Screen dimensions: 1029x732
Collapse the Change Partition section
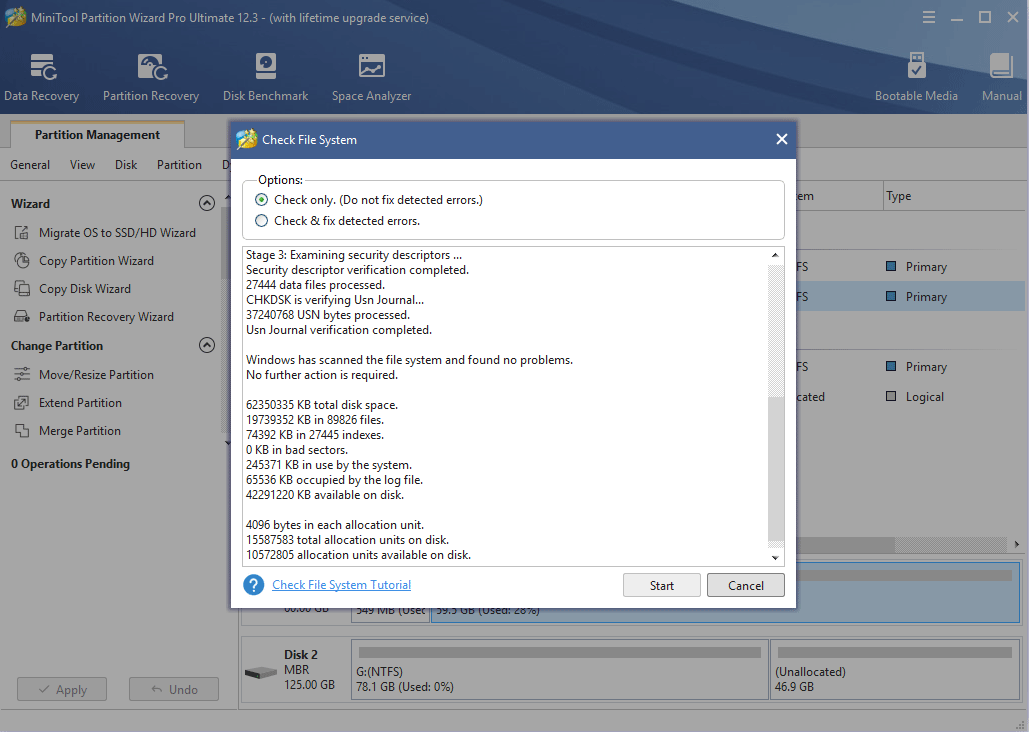click(x=207, y=345)
